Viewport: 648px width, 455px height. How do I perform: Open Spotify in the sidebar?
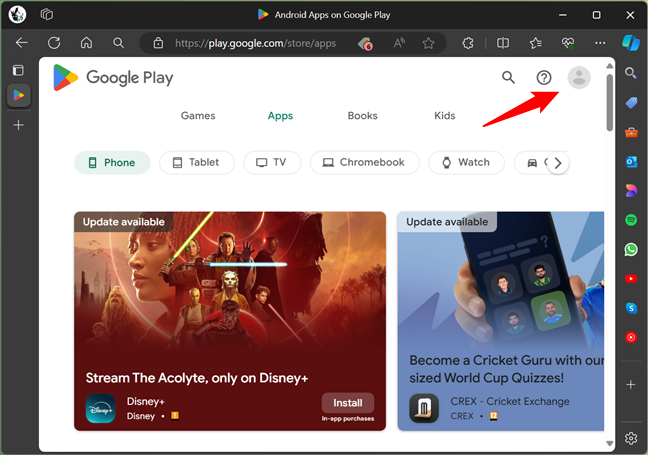(631, 220)
